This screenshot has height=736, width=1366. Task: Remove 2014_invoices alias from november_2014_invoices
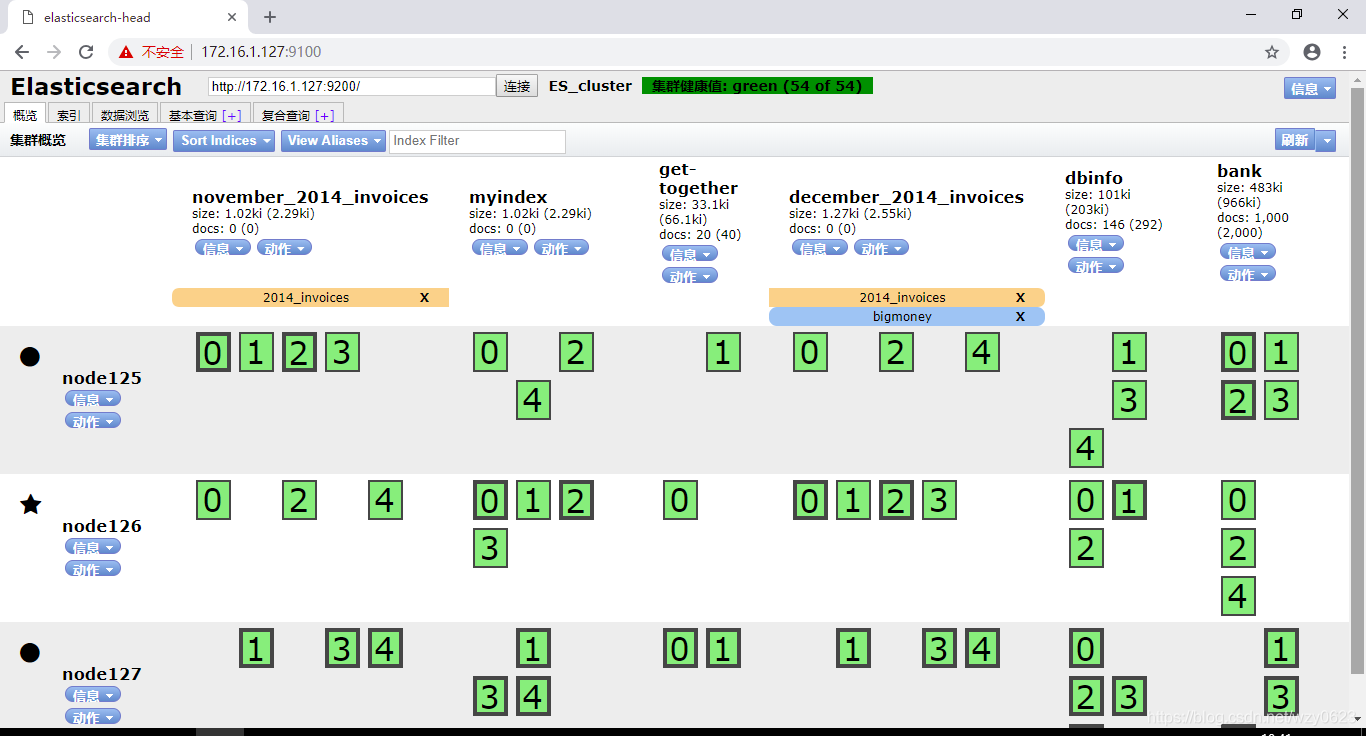424,297
